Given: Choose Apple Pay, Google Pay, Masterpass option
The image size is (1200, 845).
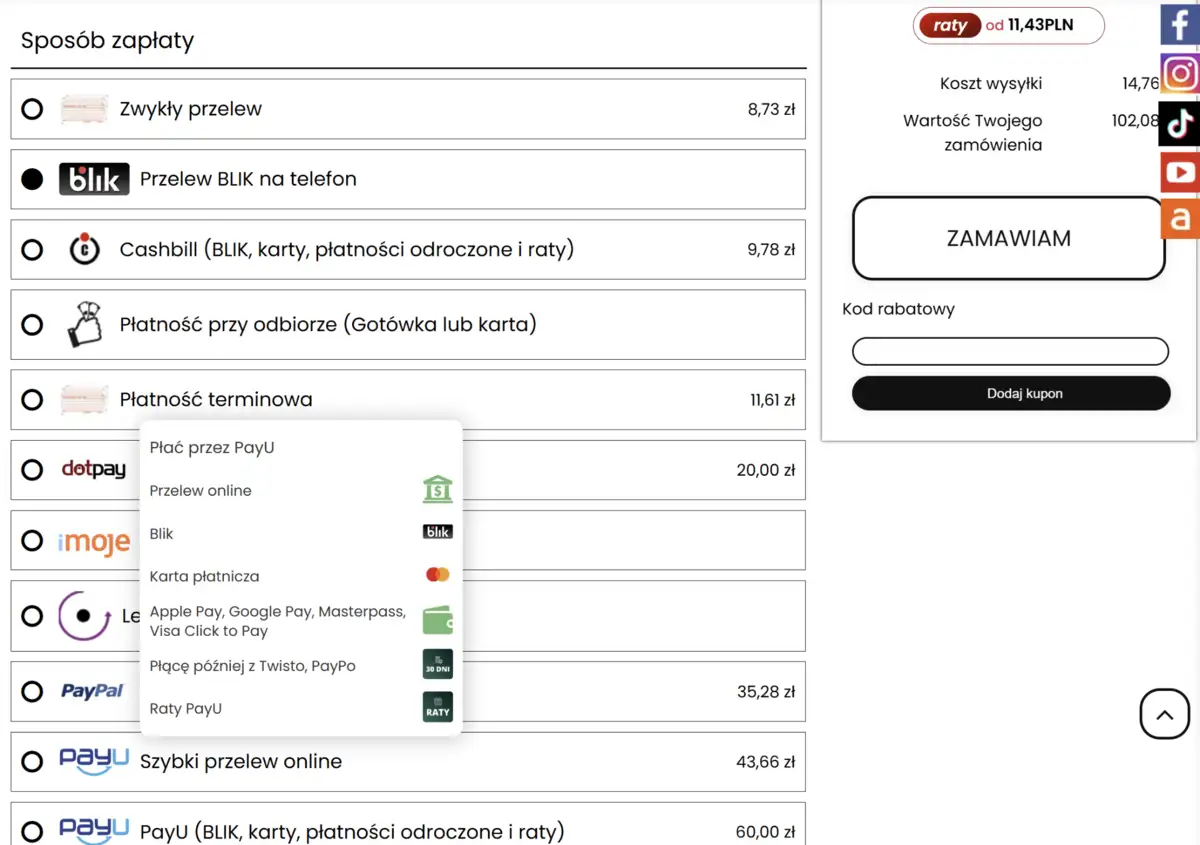Looking at the screenshot, I should point(301,621).
